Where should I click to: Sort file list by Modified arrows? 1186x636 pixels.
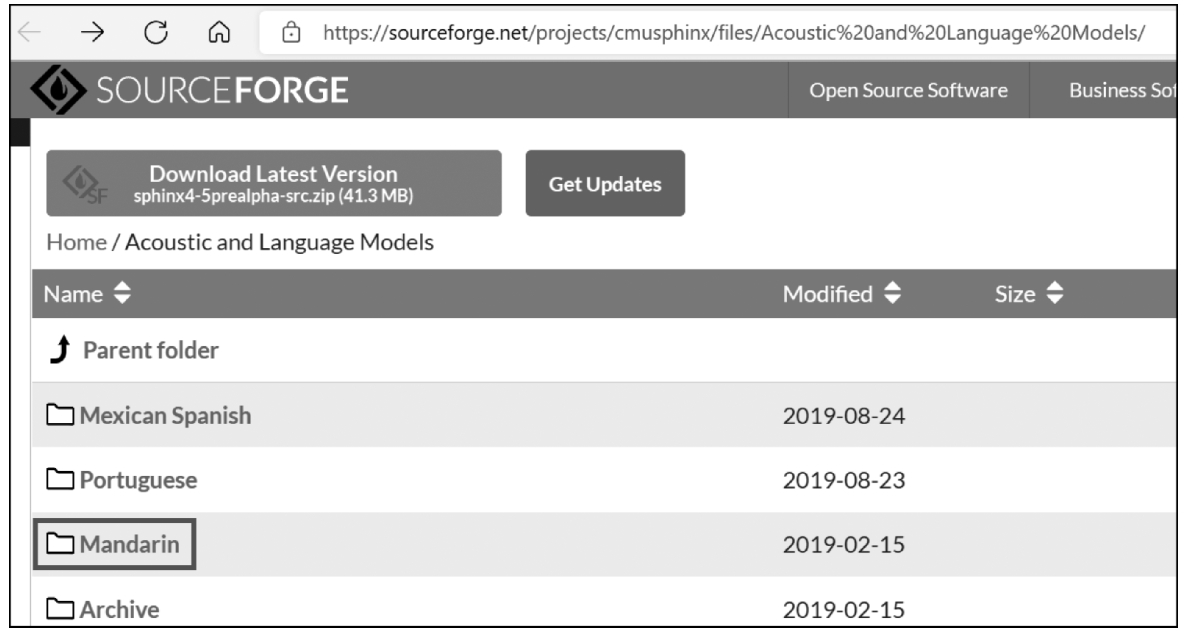click(893, 293)
